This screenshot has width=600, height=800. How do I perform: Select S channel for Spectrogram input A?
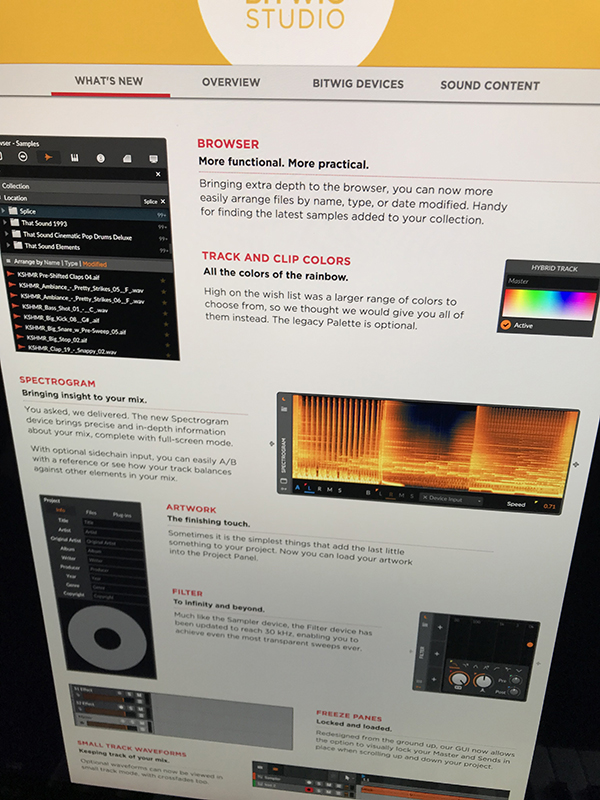[x=339, y=490]
